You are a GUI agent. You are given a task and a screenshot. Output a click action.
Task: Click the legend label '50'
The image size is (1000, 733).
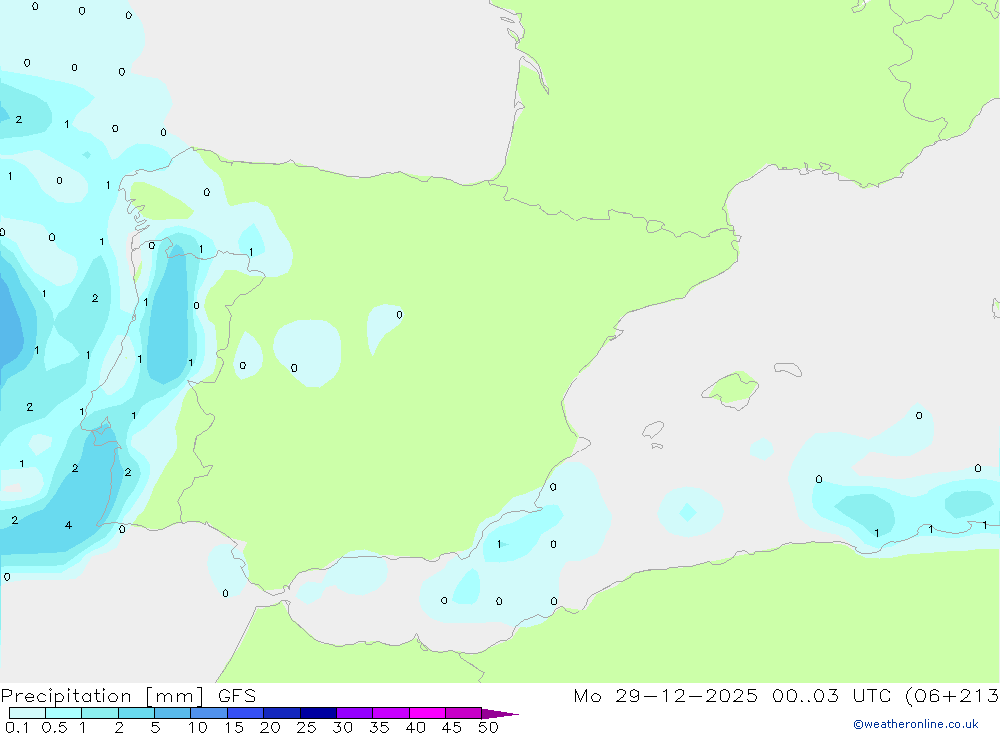tap(488, 727)
